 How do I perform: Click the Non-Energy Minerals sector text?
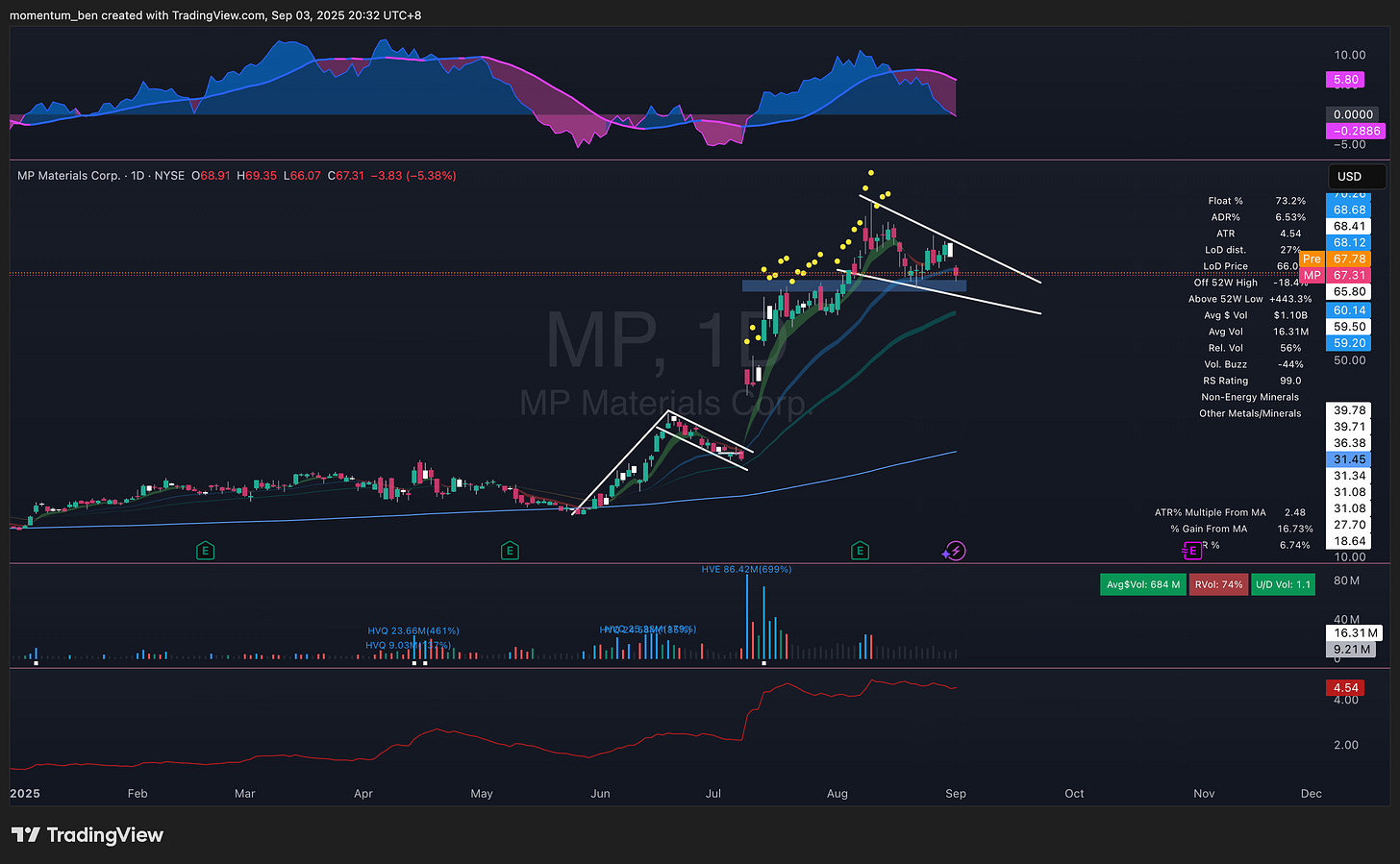click(1250, 397)
